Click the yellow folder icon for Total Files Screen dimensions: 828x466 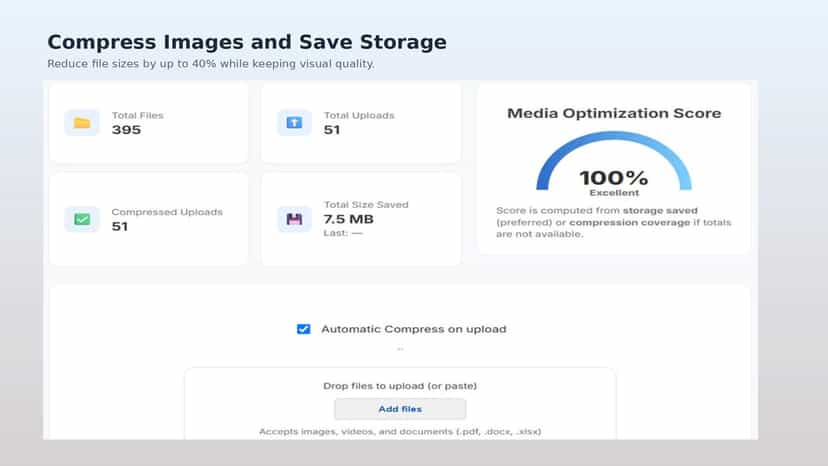(82, 123)
